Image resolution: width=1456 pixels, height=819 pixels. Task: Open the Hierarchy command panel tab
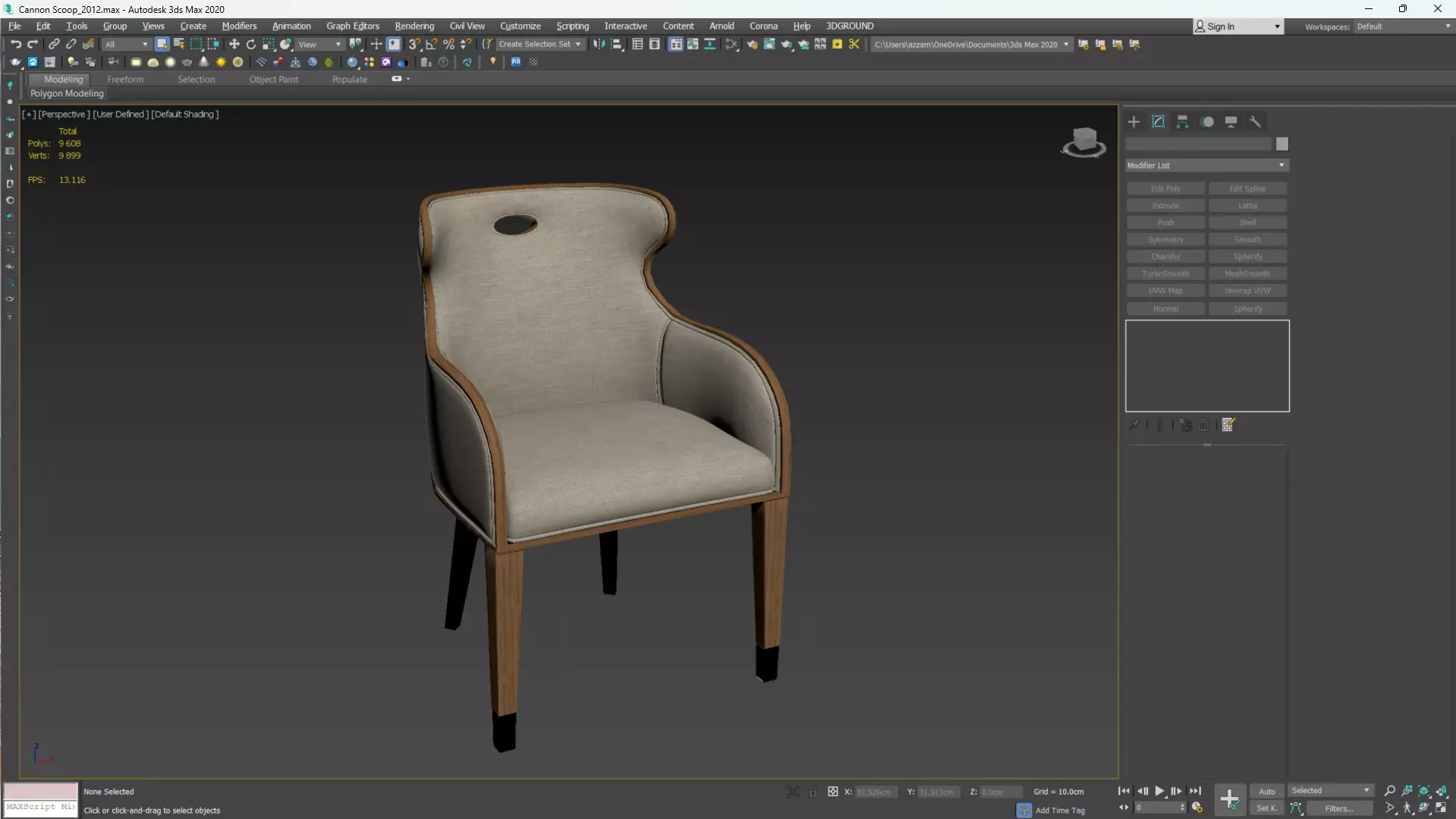tap(1182, 121)
